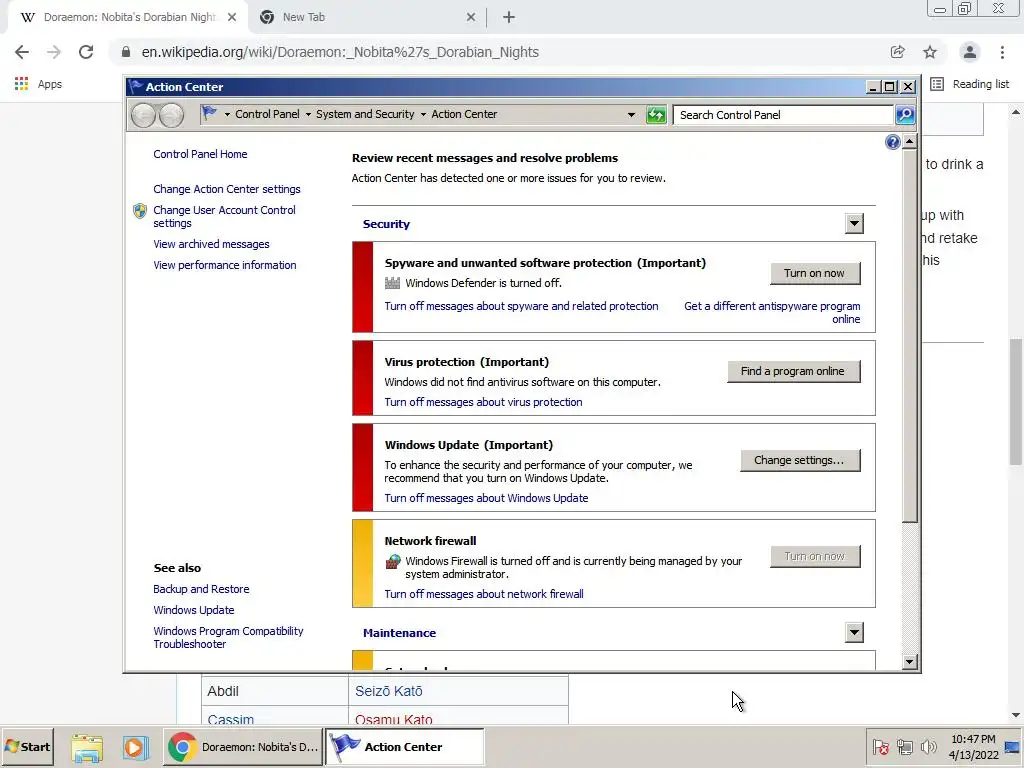This screenshot has height=768, width=1024.
Task: Click the volume speaker tray icon
Action: coord(928,747)
